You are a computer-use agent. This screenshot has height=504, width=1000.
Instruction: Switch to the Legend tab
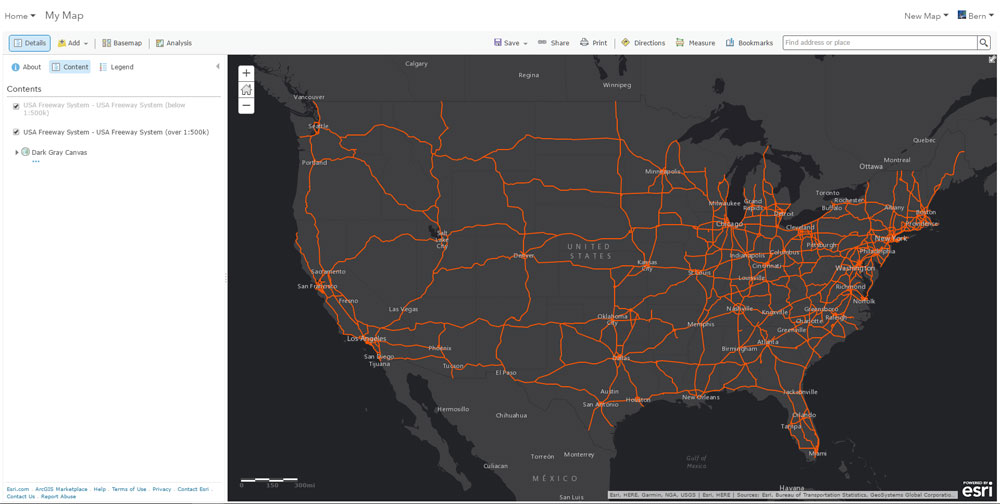click(x=116, y=67)
